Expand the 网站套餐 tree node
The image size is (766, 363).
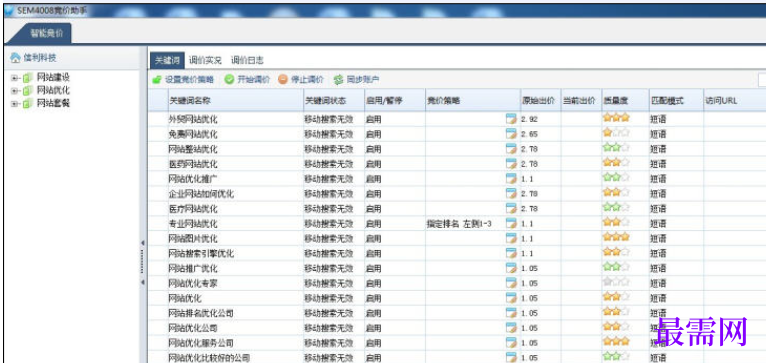14,103
